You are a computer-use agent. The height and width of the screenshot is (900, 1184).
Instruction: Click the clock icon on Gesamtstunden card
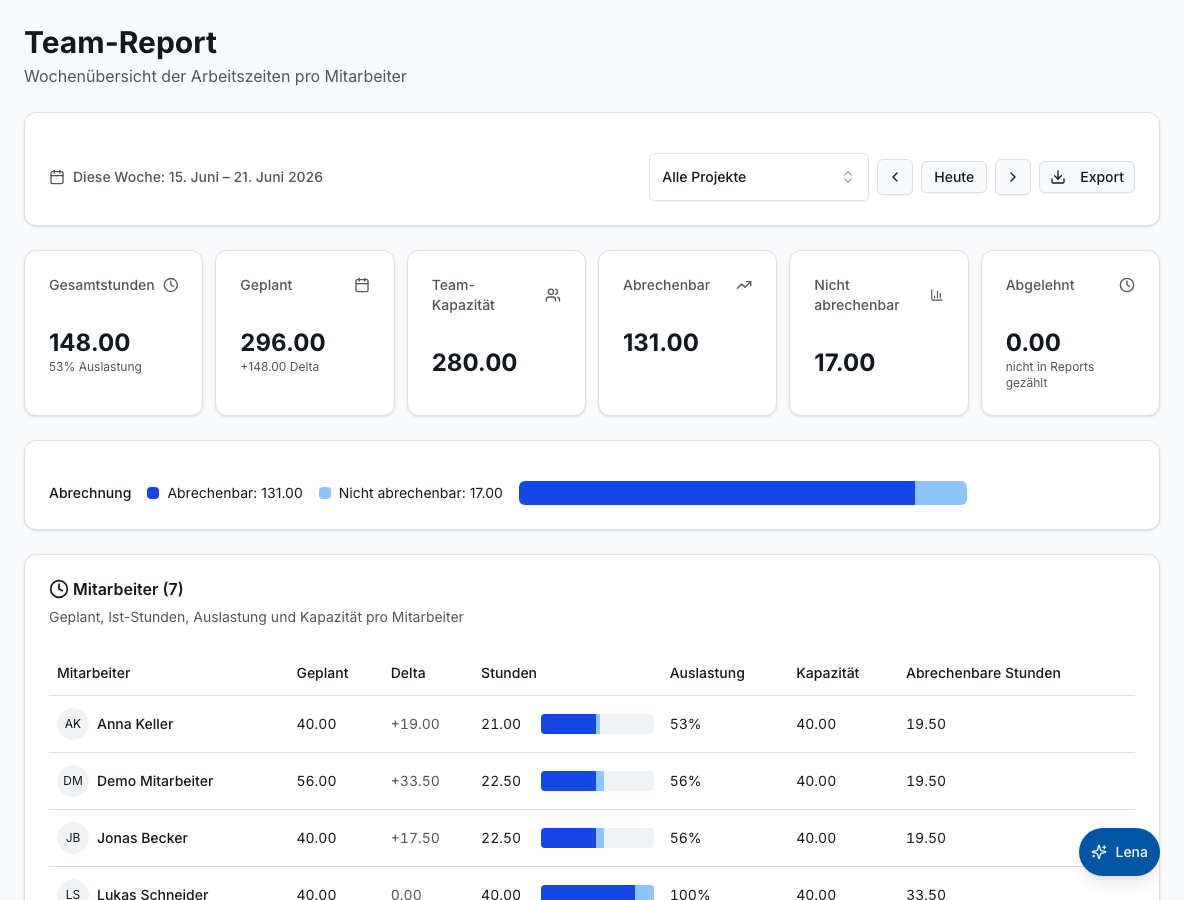[x=171, y=285]
